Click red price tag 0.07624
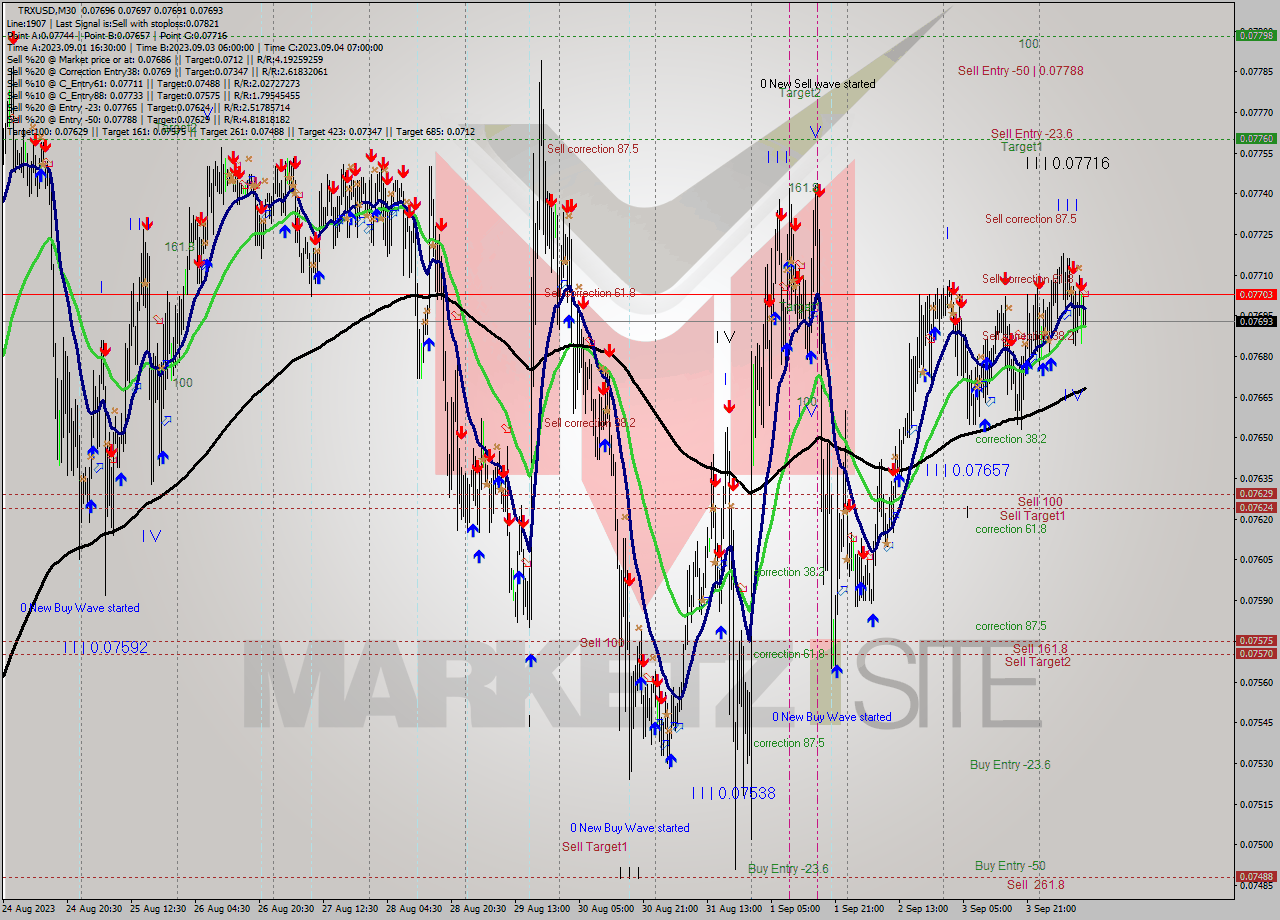 pos(1256,507)
